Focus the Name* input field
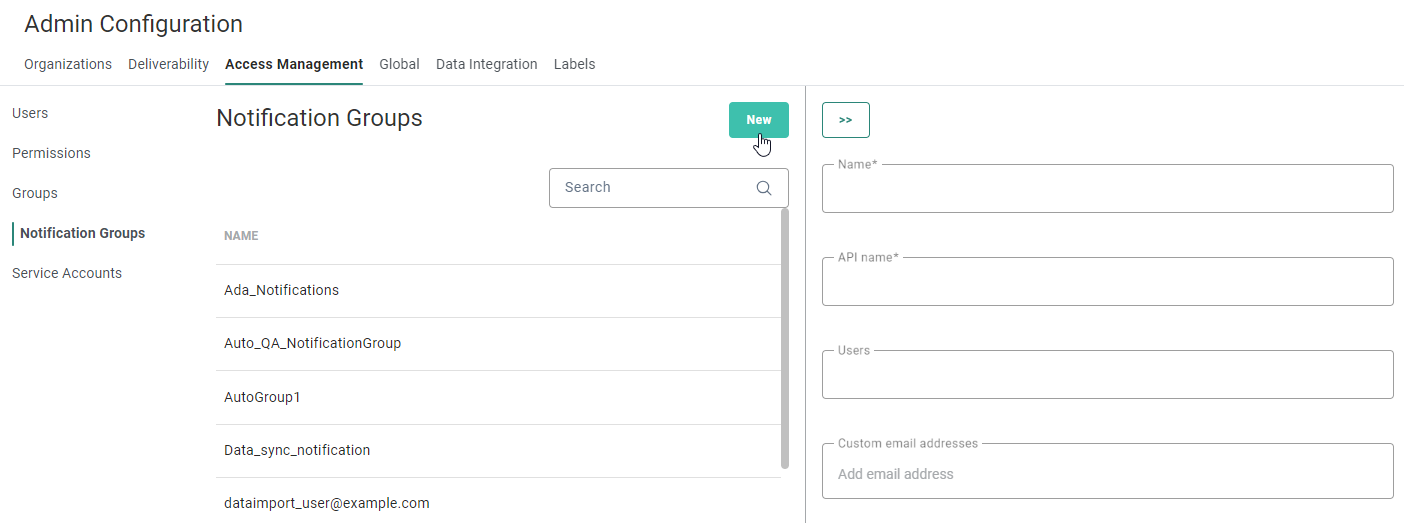Screen dimensions: 1404x523 tap(1107, 190)
